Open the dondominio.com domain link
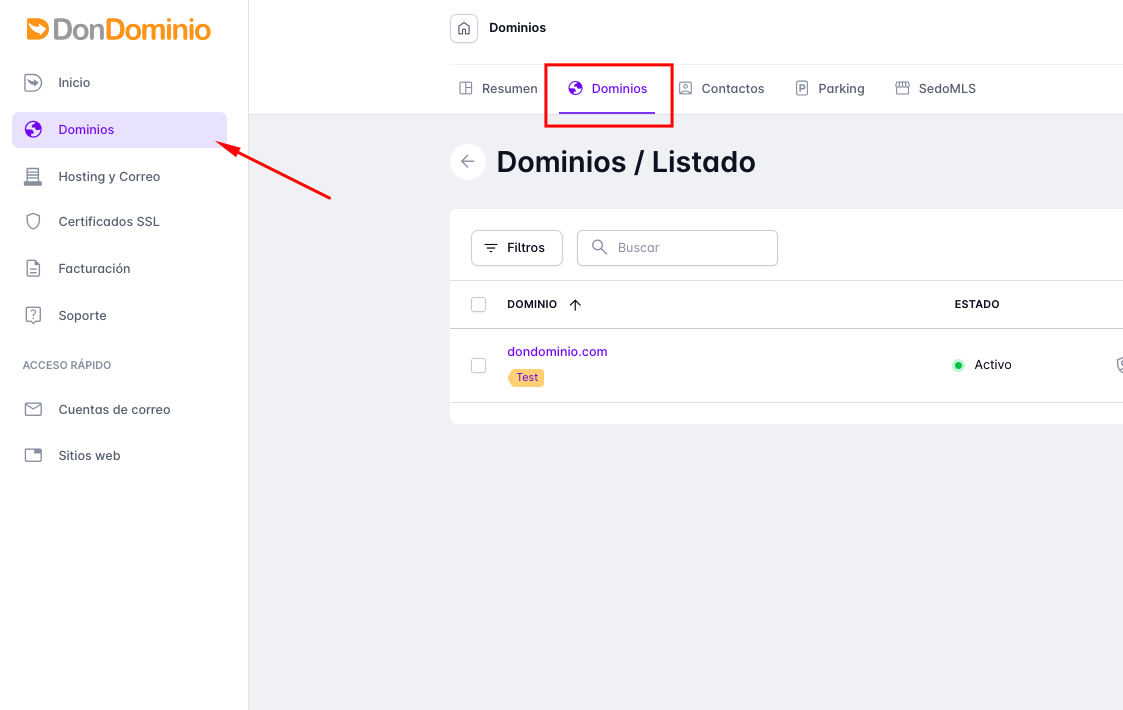The width and height of the screenshot is (1123, 710). [x=557, y=352]
